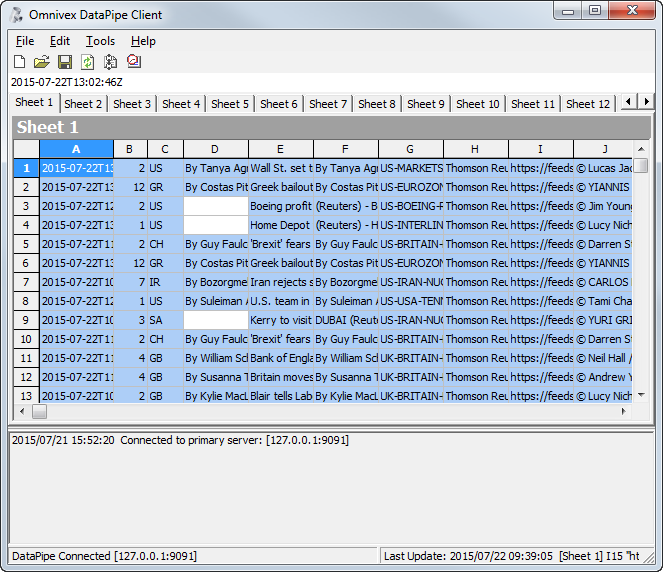Click cell 'US-MARKETS' in row 1
The height and width of the screenshot is (572, 663).
coord(411,168)
